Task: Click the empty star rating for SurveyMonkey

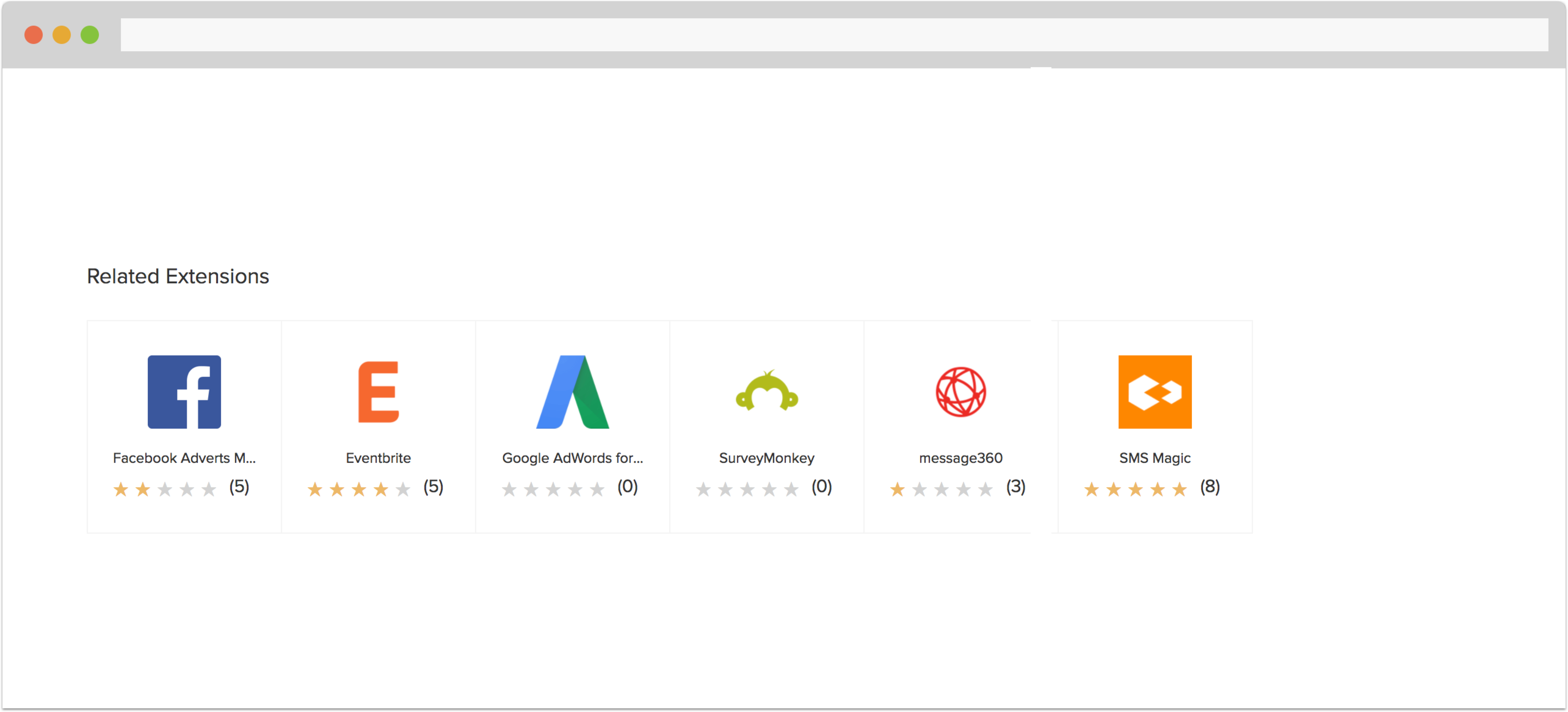Action: [747, 489]
